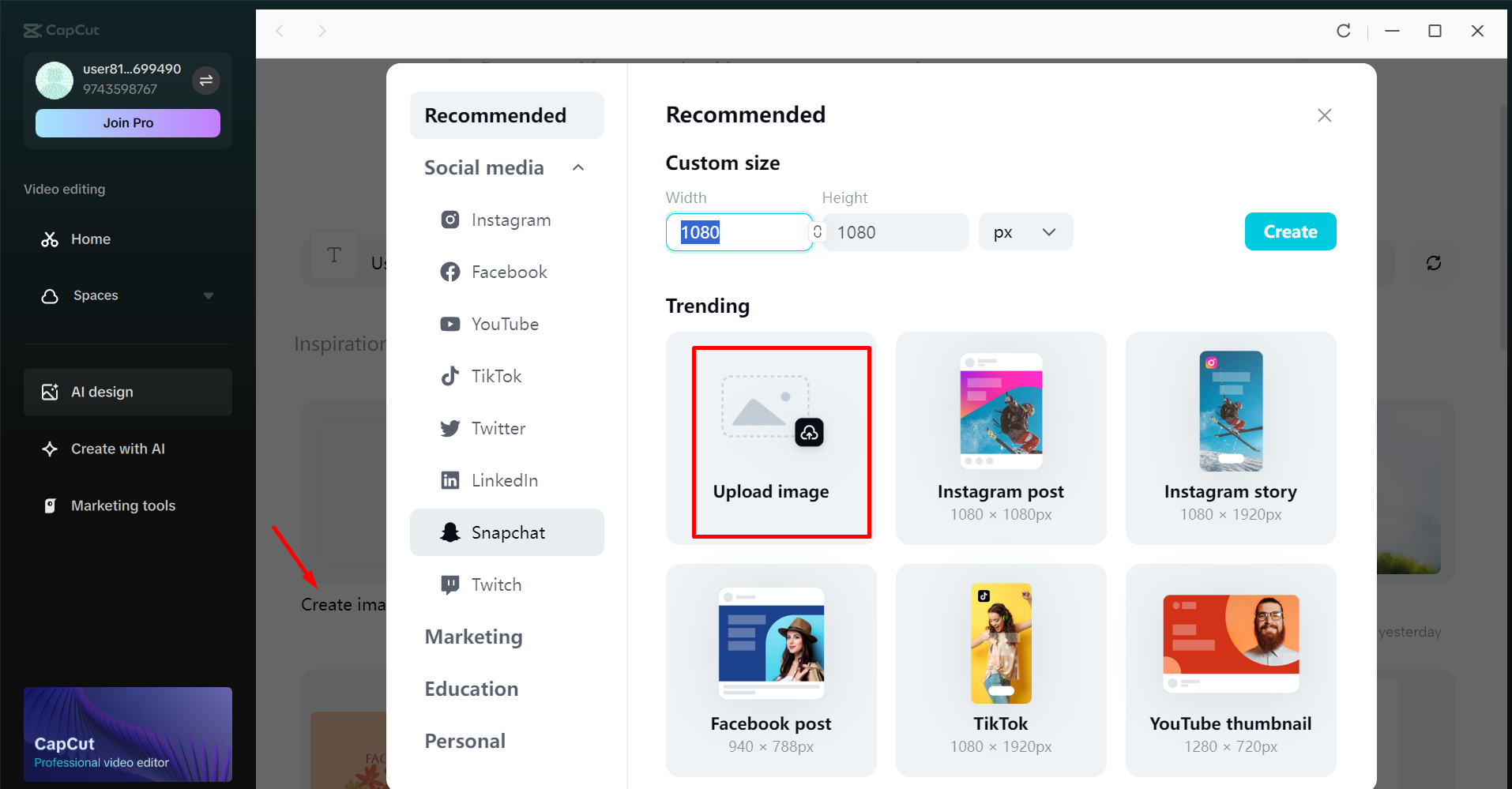Click the Create button for custom size

tap(1290, 231)
